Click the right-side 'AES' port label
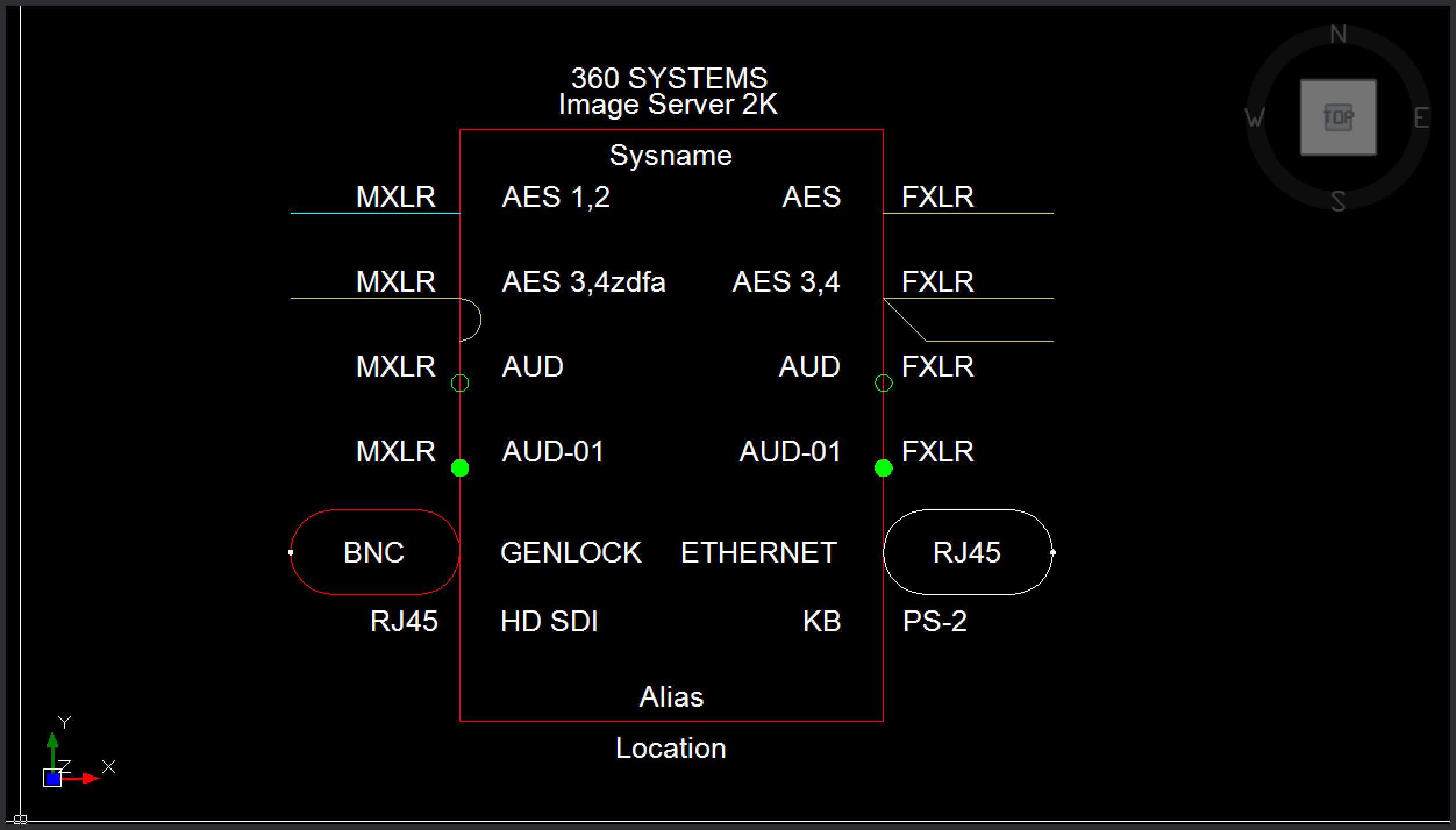 [x=812, y=197]
